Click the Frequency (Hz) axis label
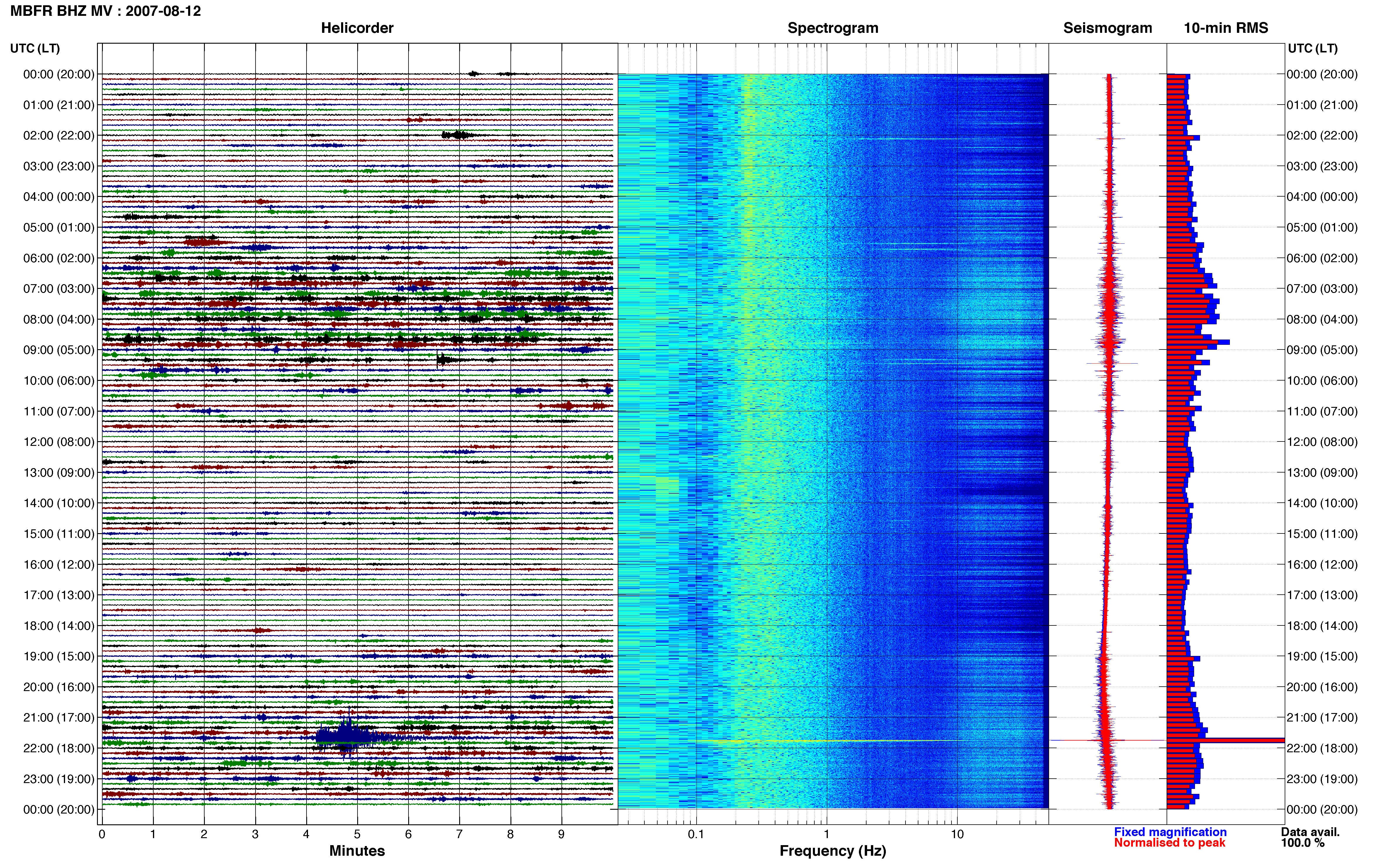Viewport: 1389px width, 868px height. [x=833, y=851]
